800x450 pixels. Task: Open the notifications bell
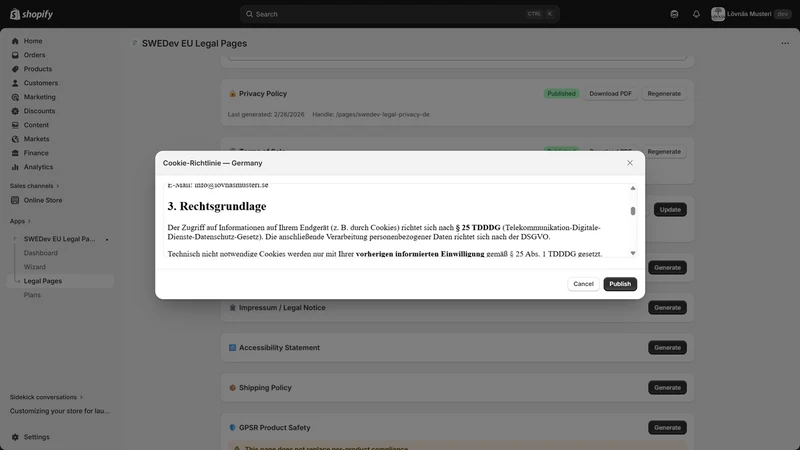[x=696, y=14]
